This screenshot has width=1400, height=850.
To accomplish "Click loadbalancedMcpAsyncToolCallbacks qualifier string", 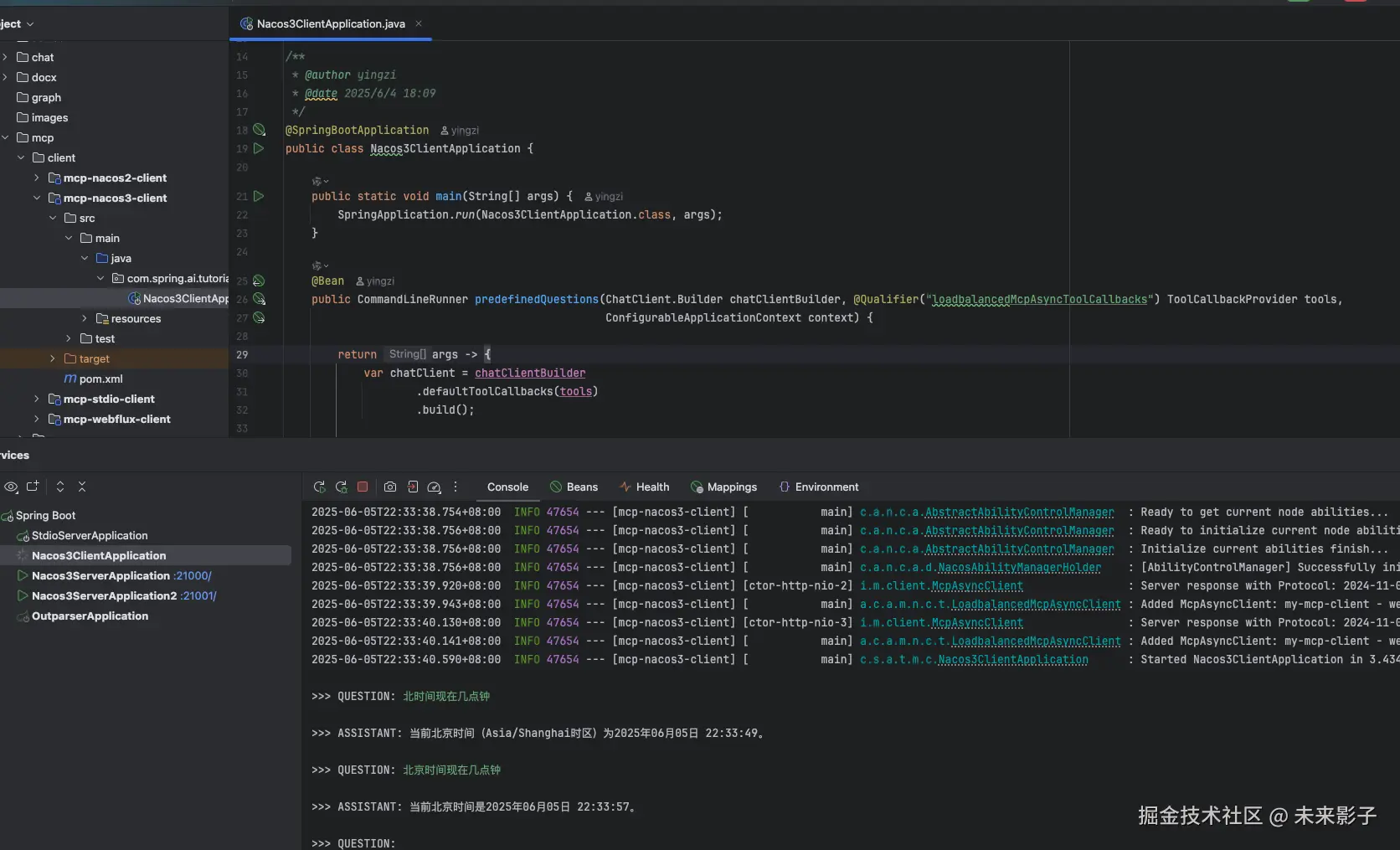I will click(1039, 299).
